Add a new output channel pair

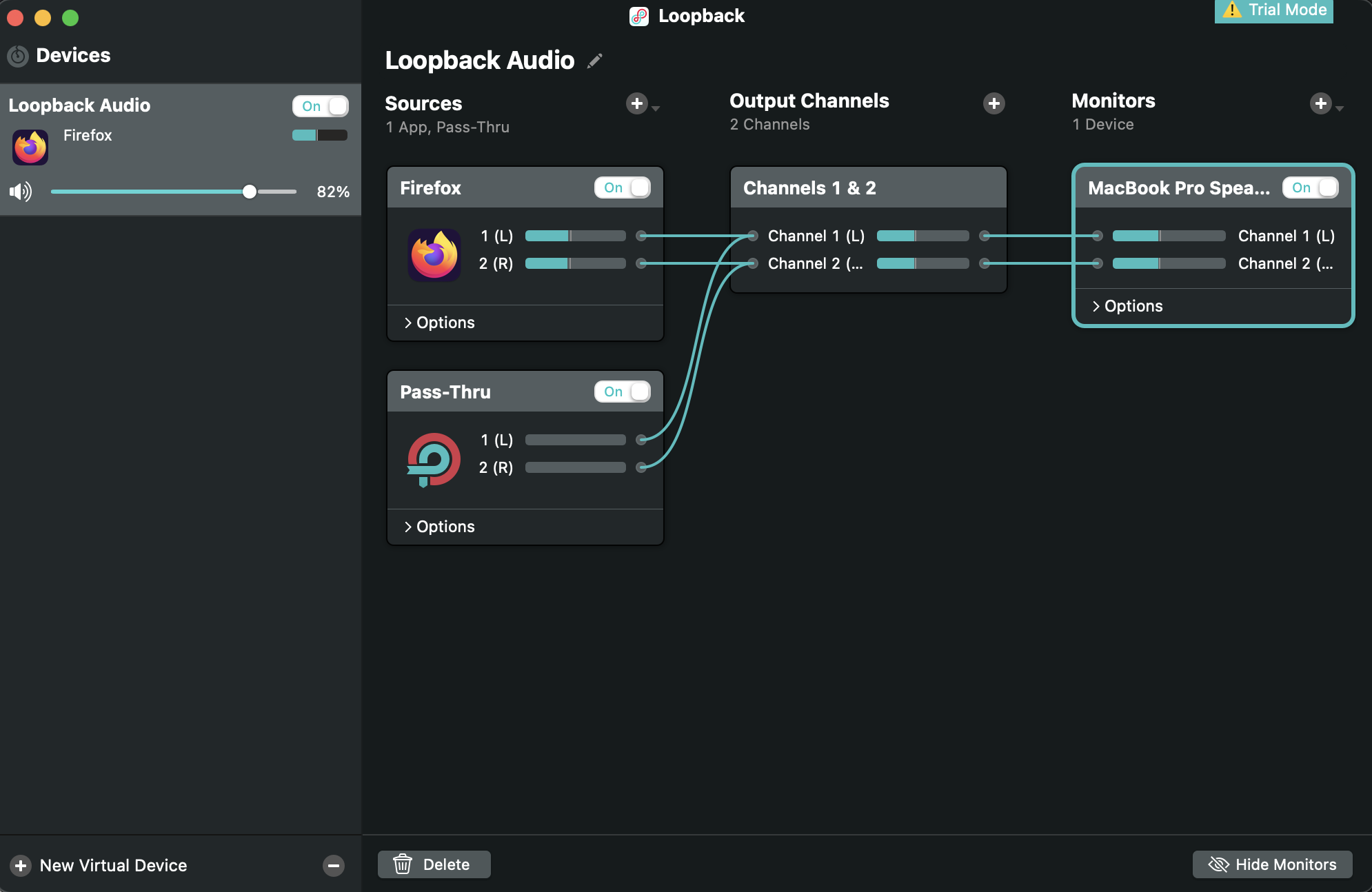(x=993, y=103)
